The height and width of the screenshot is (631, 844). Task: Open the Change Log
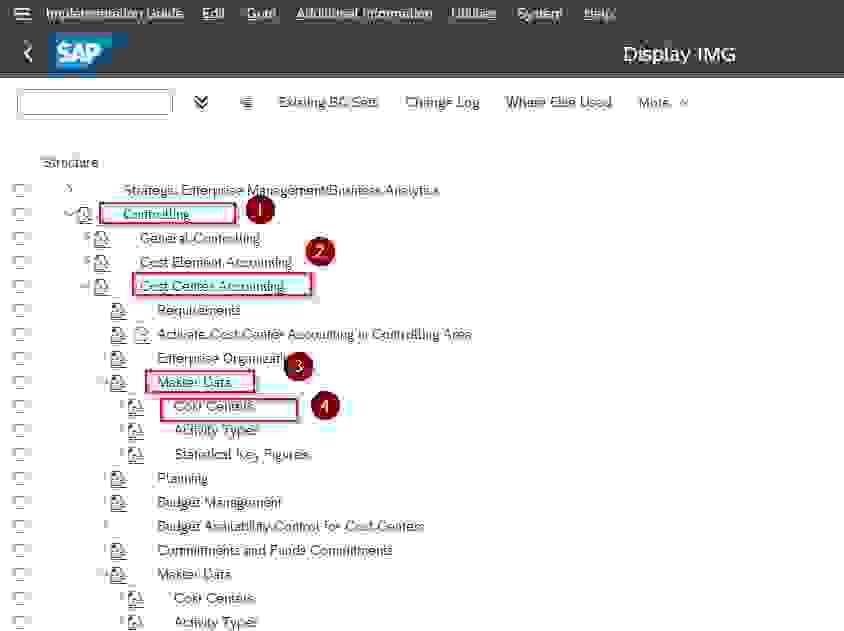point(441,102)
